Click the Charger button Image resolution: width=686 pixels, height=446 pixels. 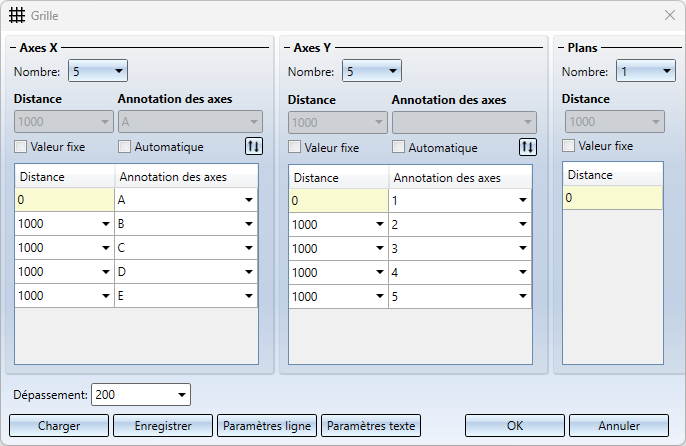pyautogui.click(x=59, y=426)
